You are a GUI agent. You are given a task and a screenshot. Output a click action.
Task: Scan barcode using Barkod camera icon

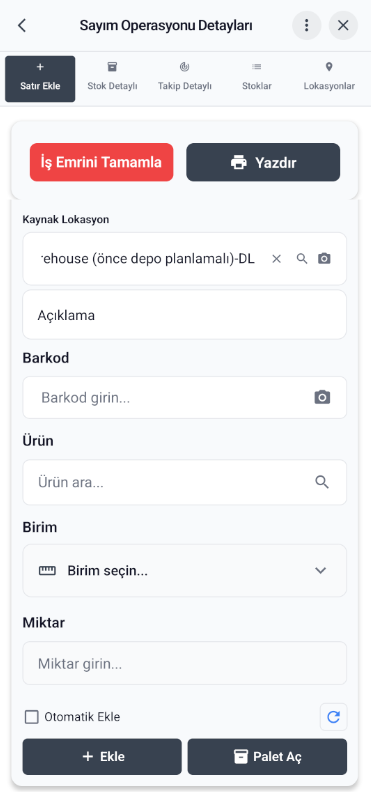pyautogui.click(x=322, y=397)
